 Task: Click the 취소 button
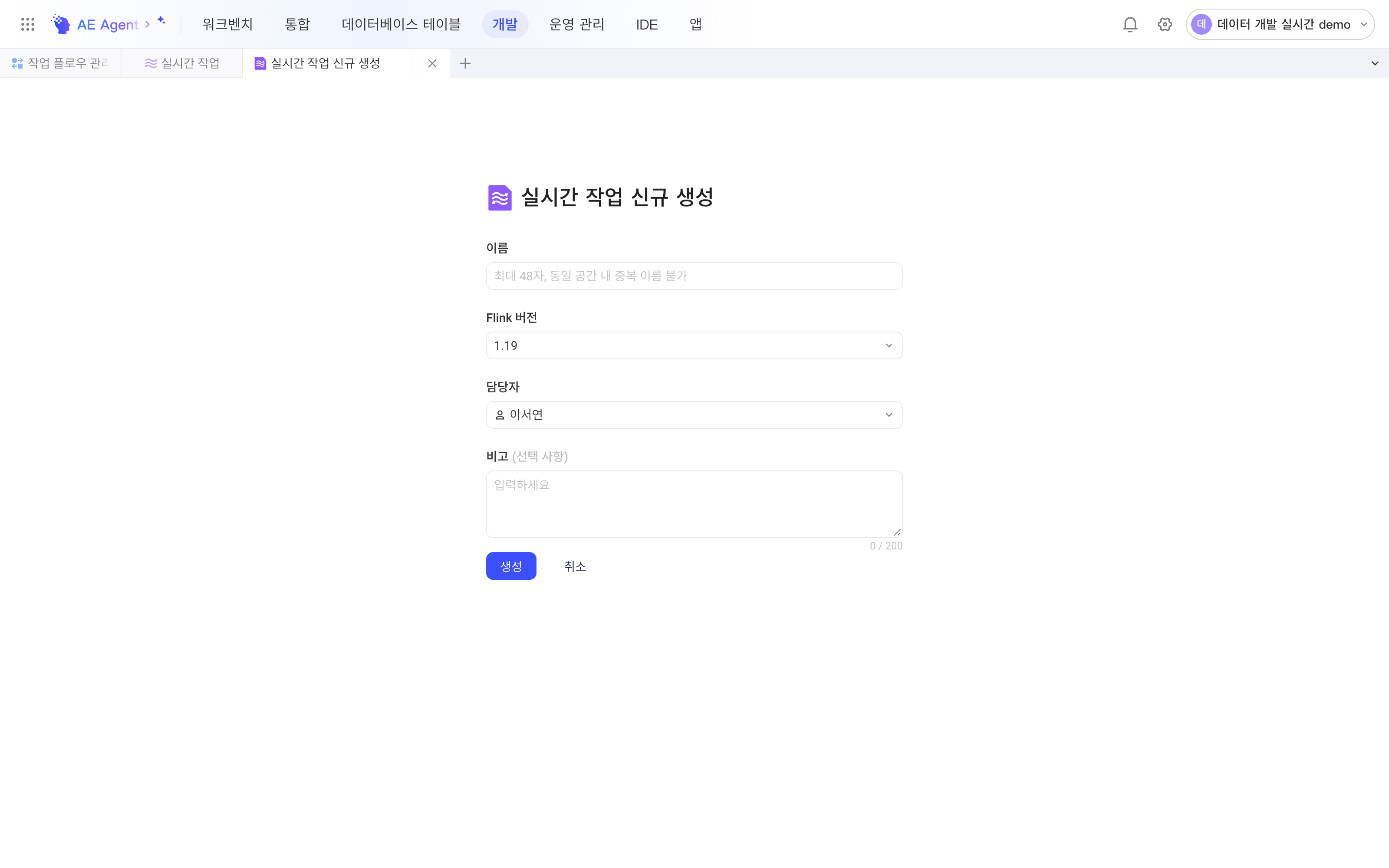(575, 566)
